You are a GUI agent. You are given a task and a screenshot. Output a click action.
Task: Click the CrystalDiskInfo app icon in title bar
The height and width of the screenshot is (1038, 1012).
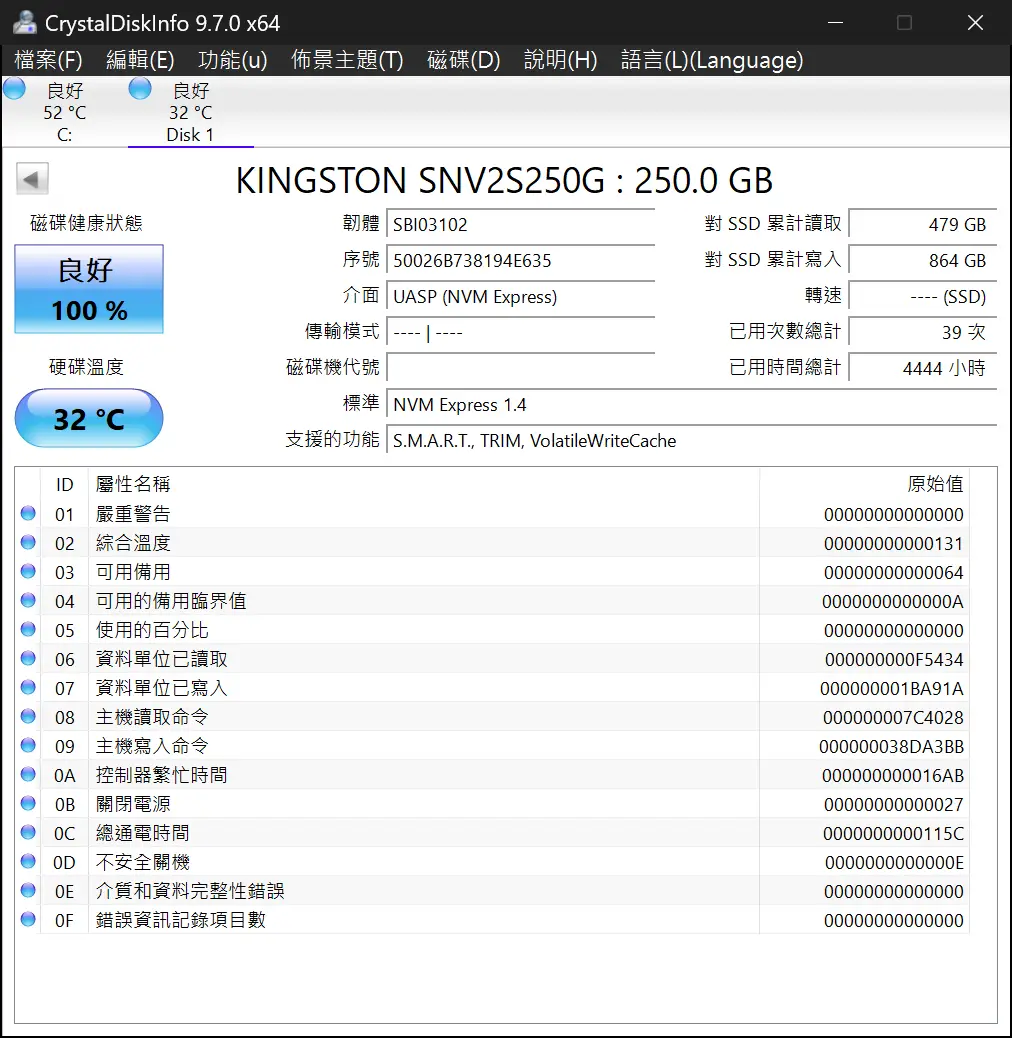(x=24, y=23)
